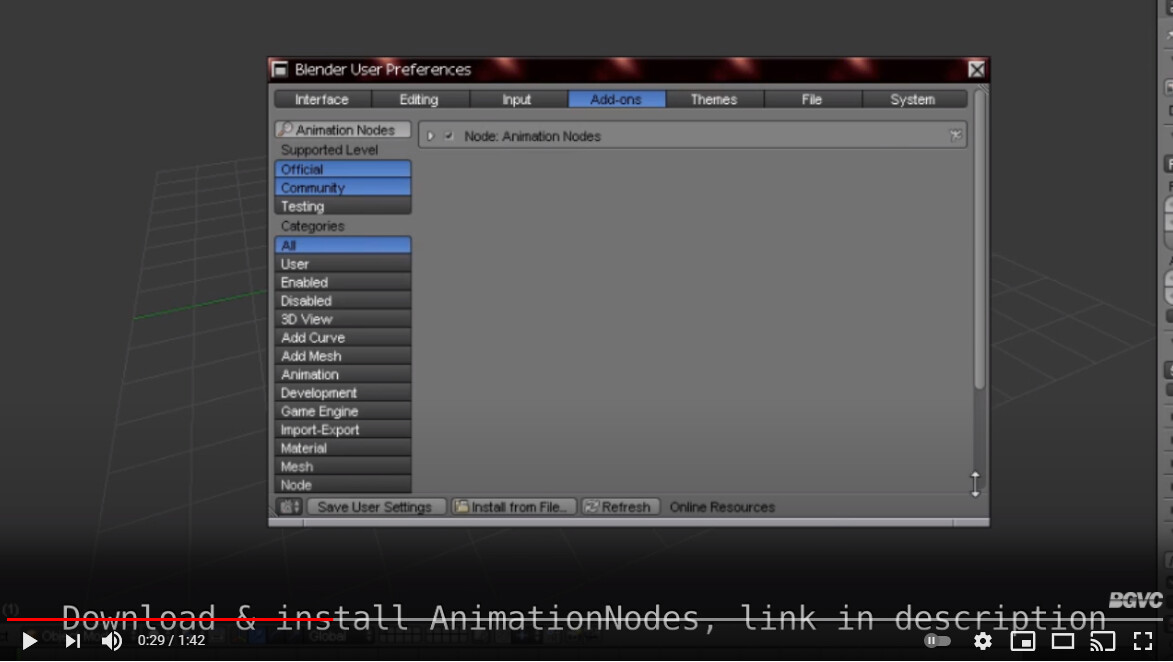Enter full screen mode
The height and width of the screenshot is (662, 1173).
pos(1143,641)
